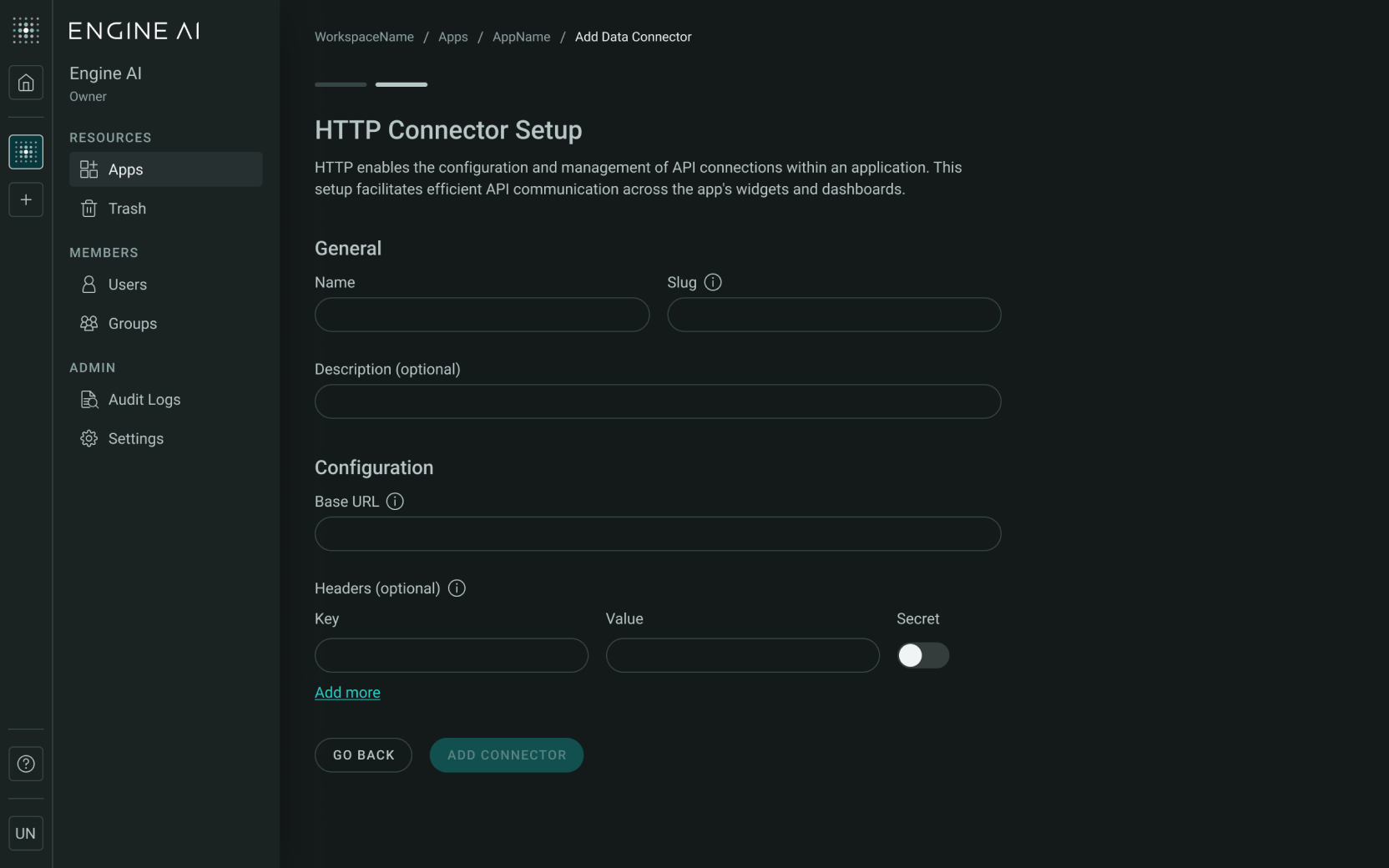Open Settings via gear icon
The height and width of the screenshot is (868, 1389).
tap(89, 438)
